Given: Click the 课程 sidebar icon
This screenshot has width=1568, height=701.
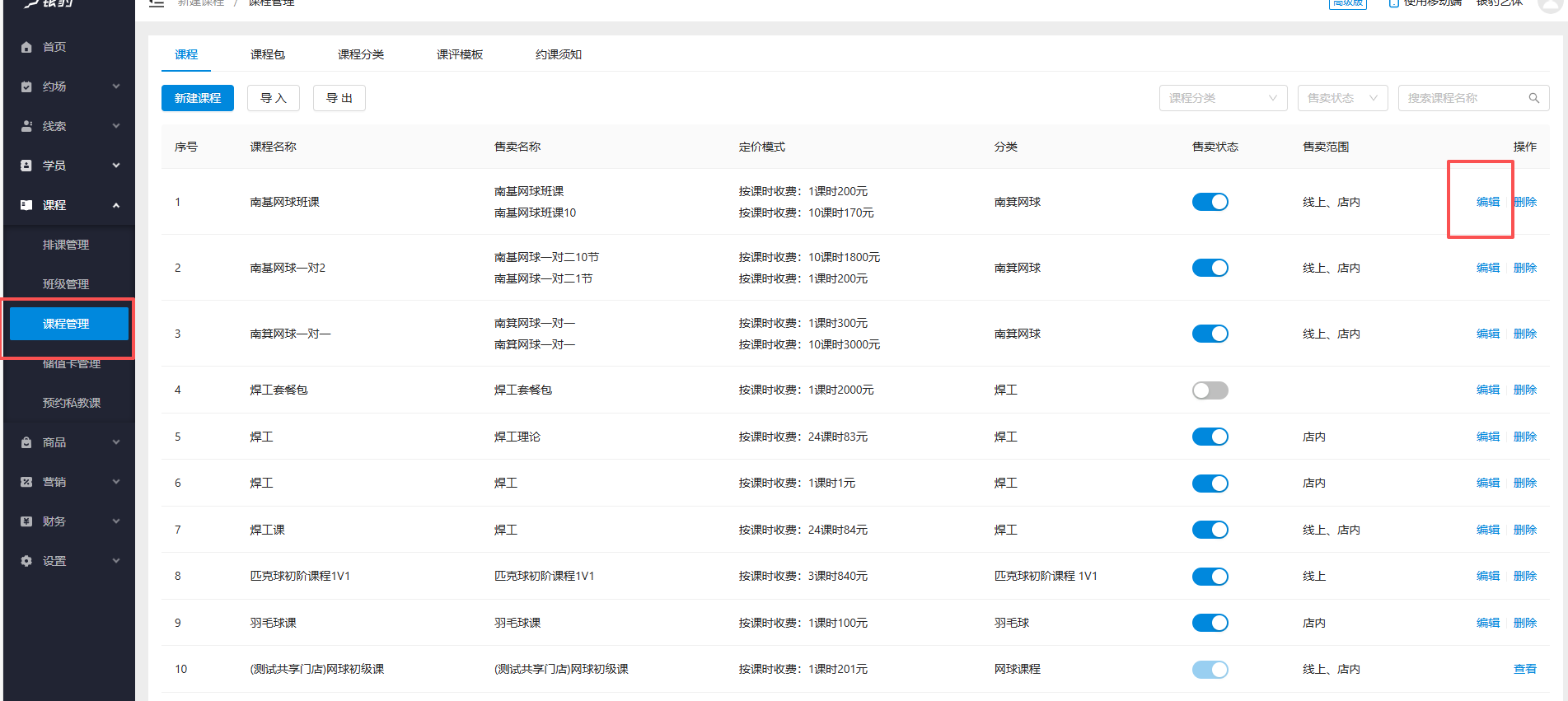Looking at the screenshot, I should click(26, 205).
